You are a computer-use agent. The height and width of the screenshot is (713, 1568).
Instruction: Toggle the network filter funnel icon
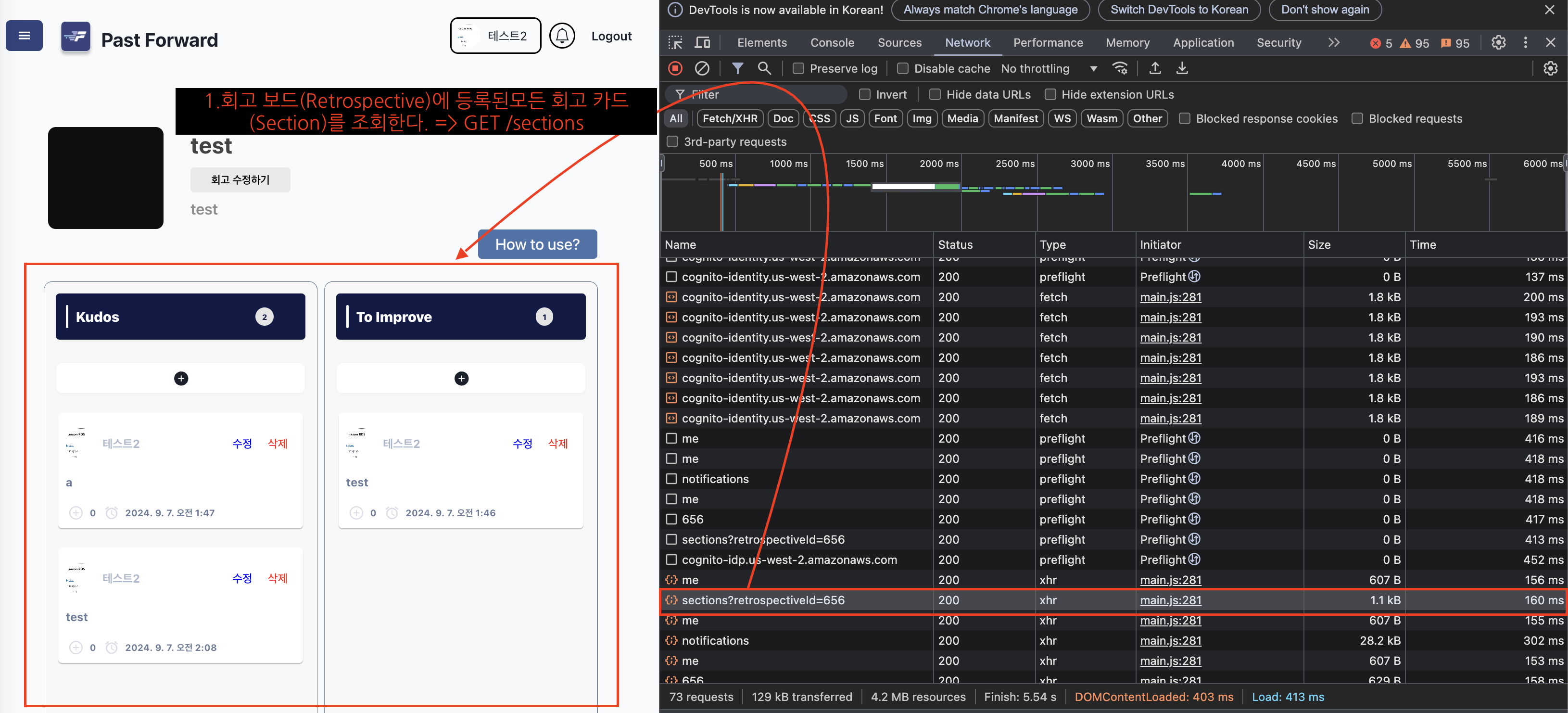(737, 68)
